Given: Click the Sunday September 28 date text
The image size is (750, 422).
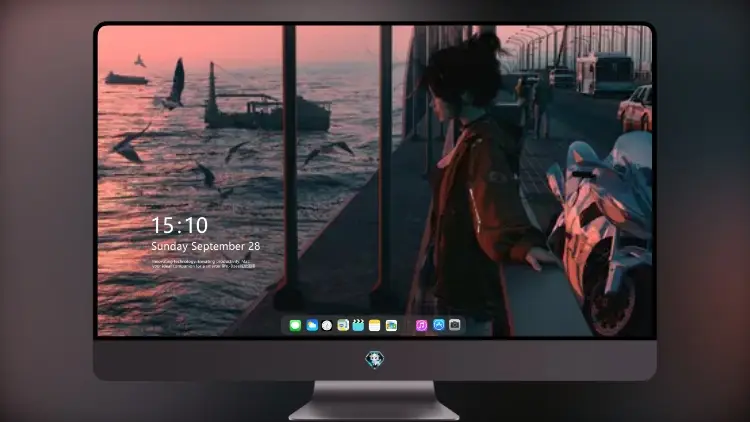Looking at the screenshot, I should pos(206,246).
